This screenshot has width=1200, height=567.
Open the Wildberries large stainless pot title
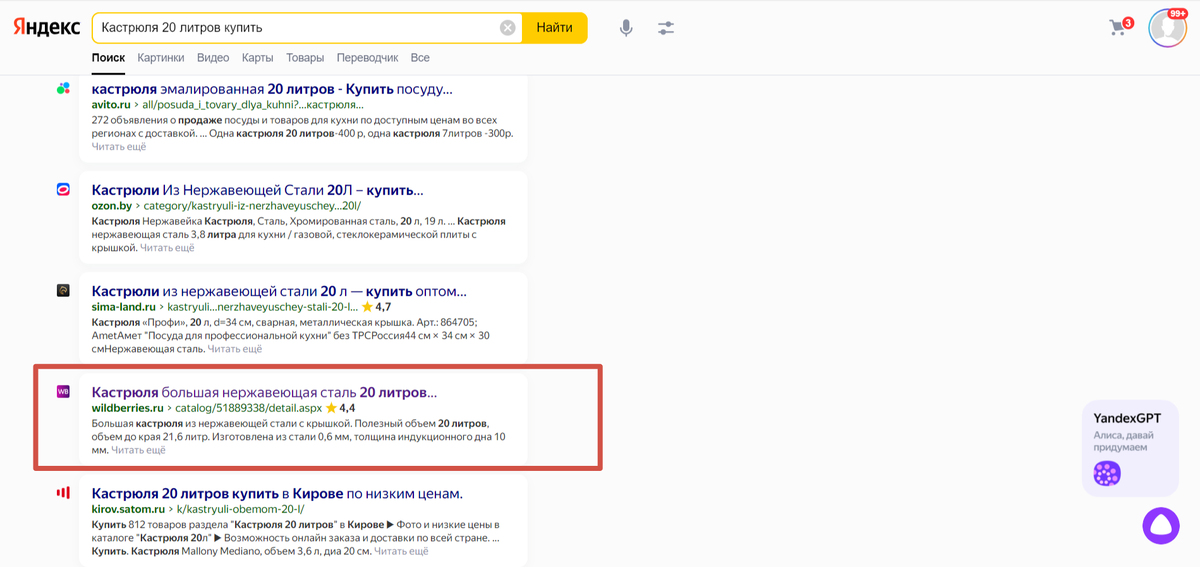click(x=264, y=392)
